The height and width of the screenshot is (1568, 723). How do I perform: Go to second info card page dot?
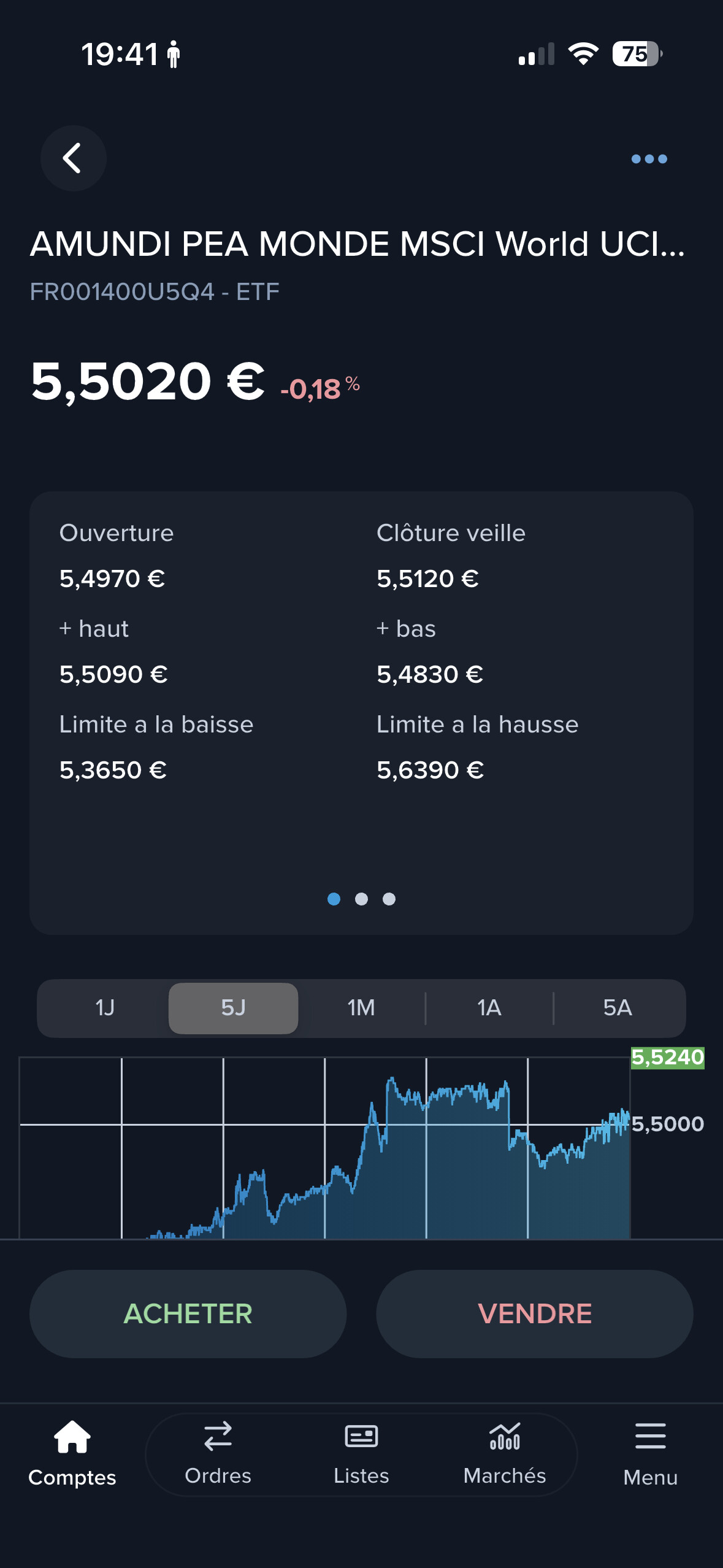click(x=361, y=899)
